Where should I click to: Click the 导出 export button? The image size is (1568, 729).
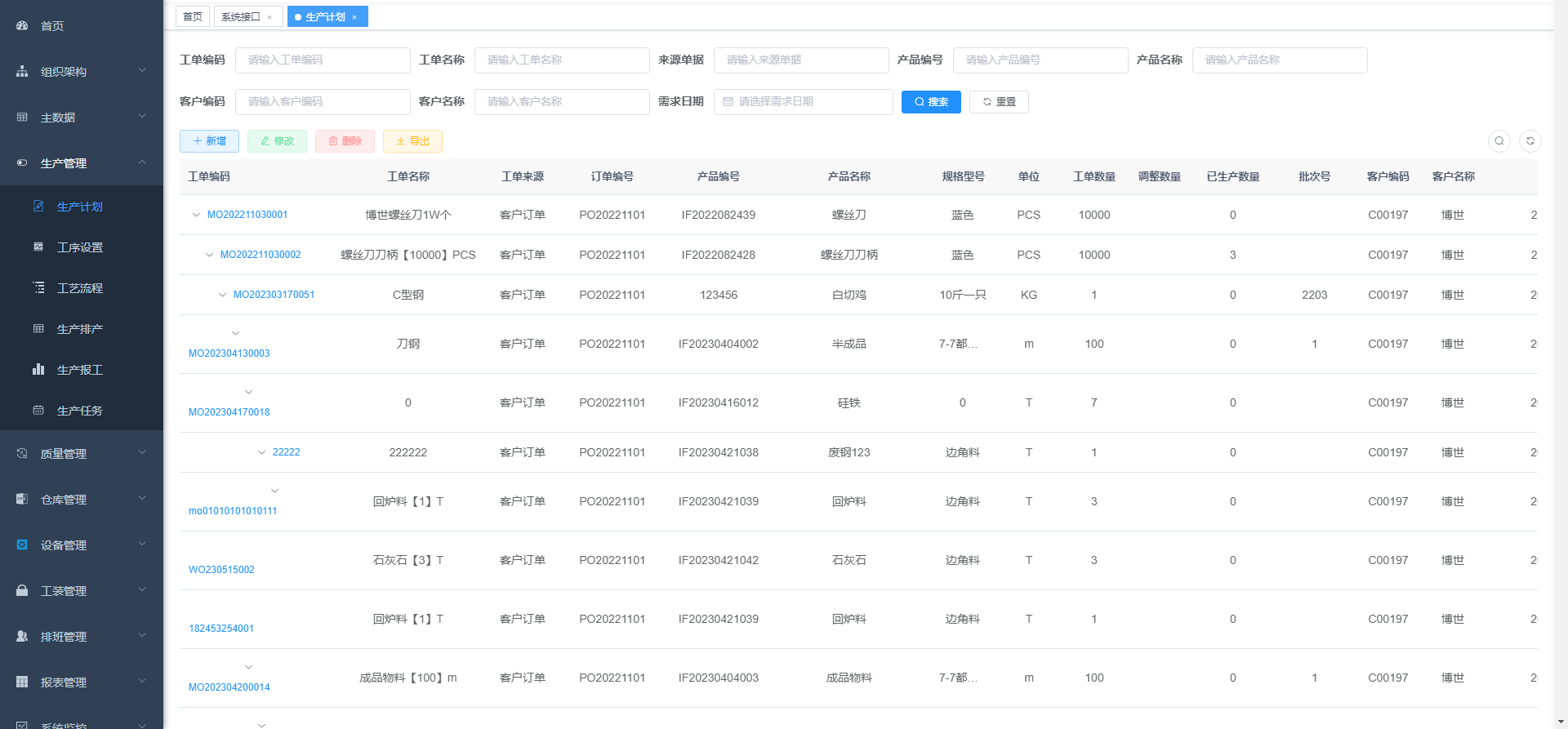coord(412,141)
